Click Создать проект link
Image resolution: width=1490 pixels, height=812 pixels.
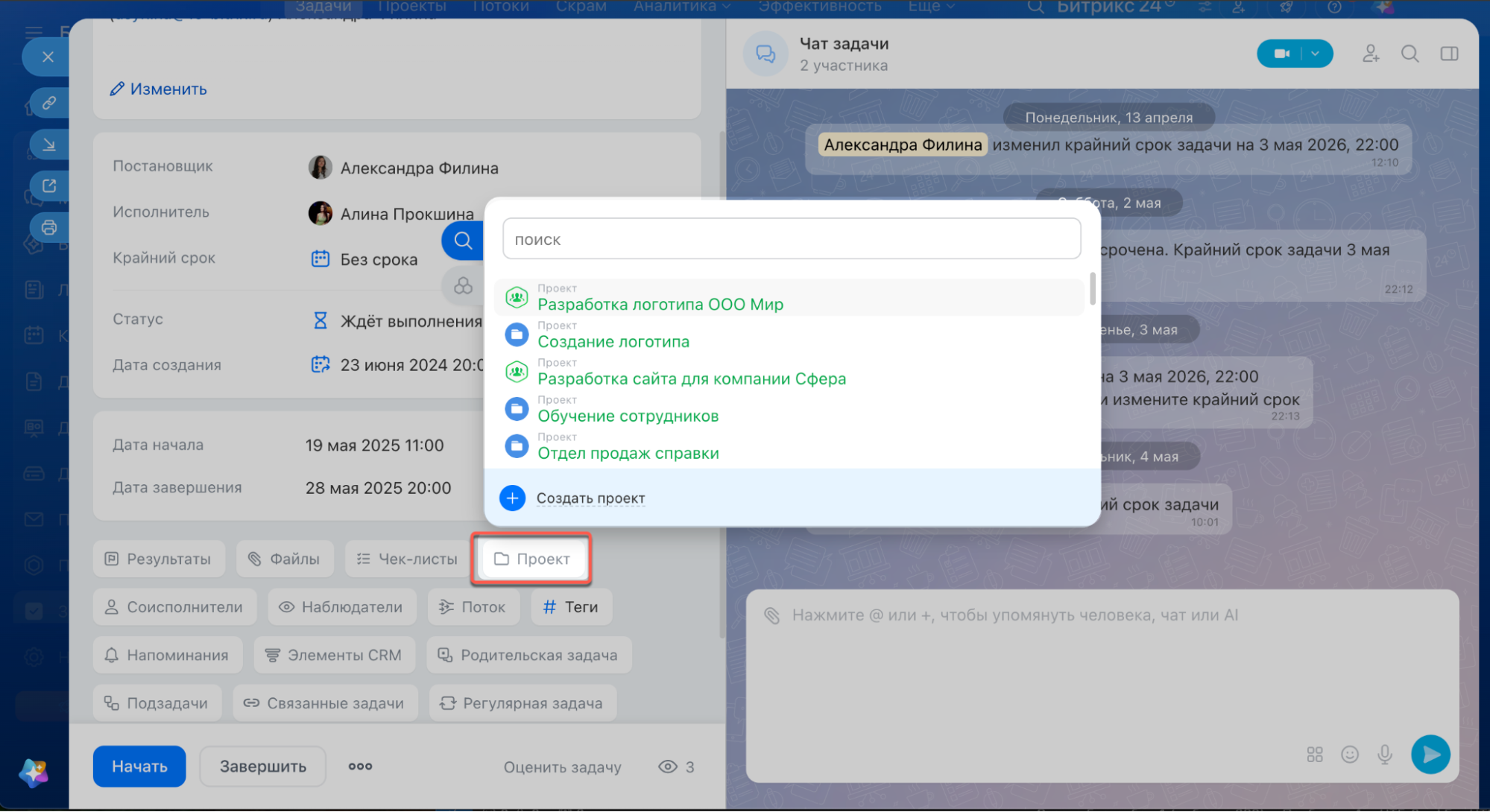click(x=590, y=498)
